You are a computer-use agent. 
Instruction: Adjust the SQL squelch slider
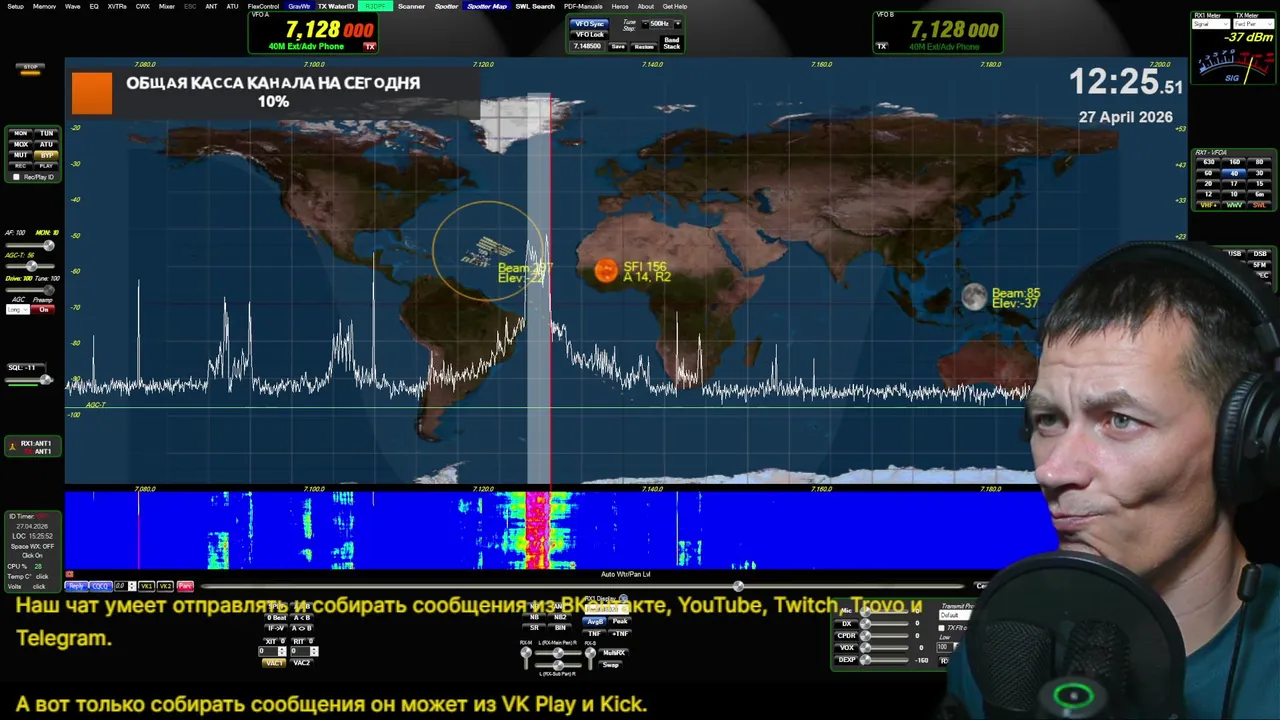(x=30, y=379)
